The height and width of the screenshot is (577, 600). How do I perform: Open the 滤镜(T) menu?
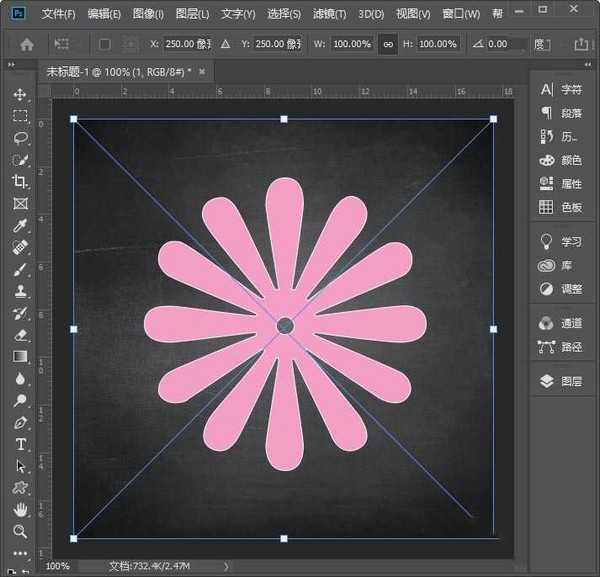(329, 15)
